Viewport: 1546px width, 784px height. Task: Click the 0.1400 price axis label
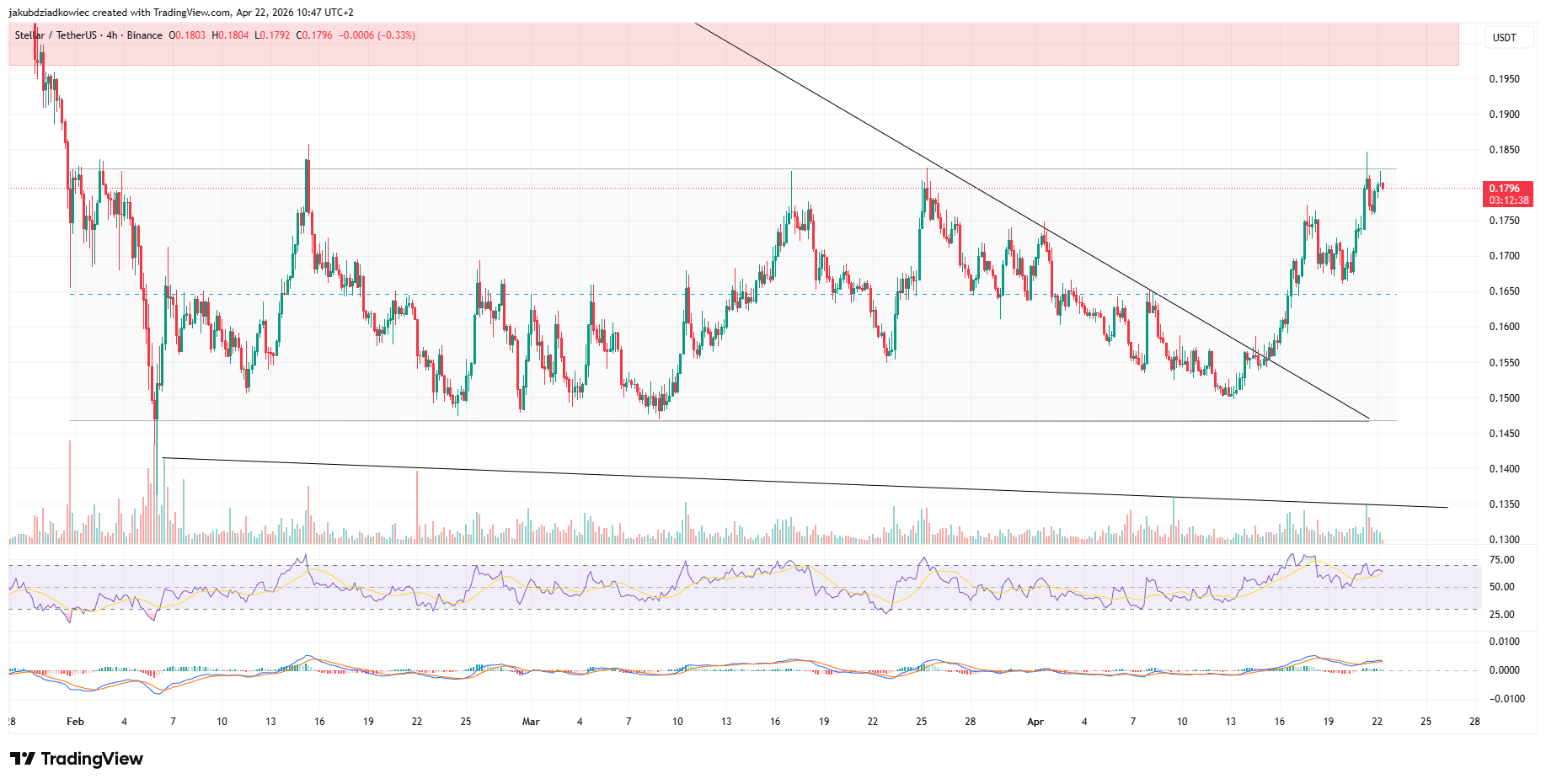coord(1505,469)
